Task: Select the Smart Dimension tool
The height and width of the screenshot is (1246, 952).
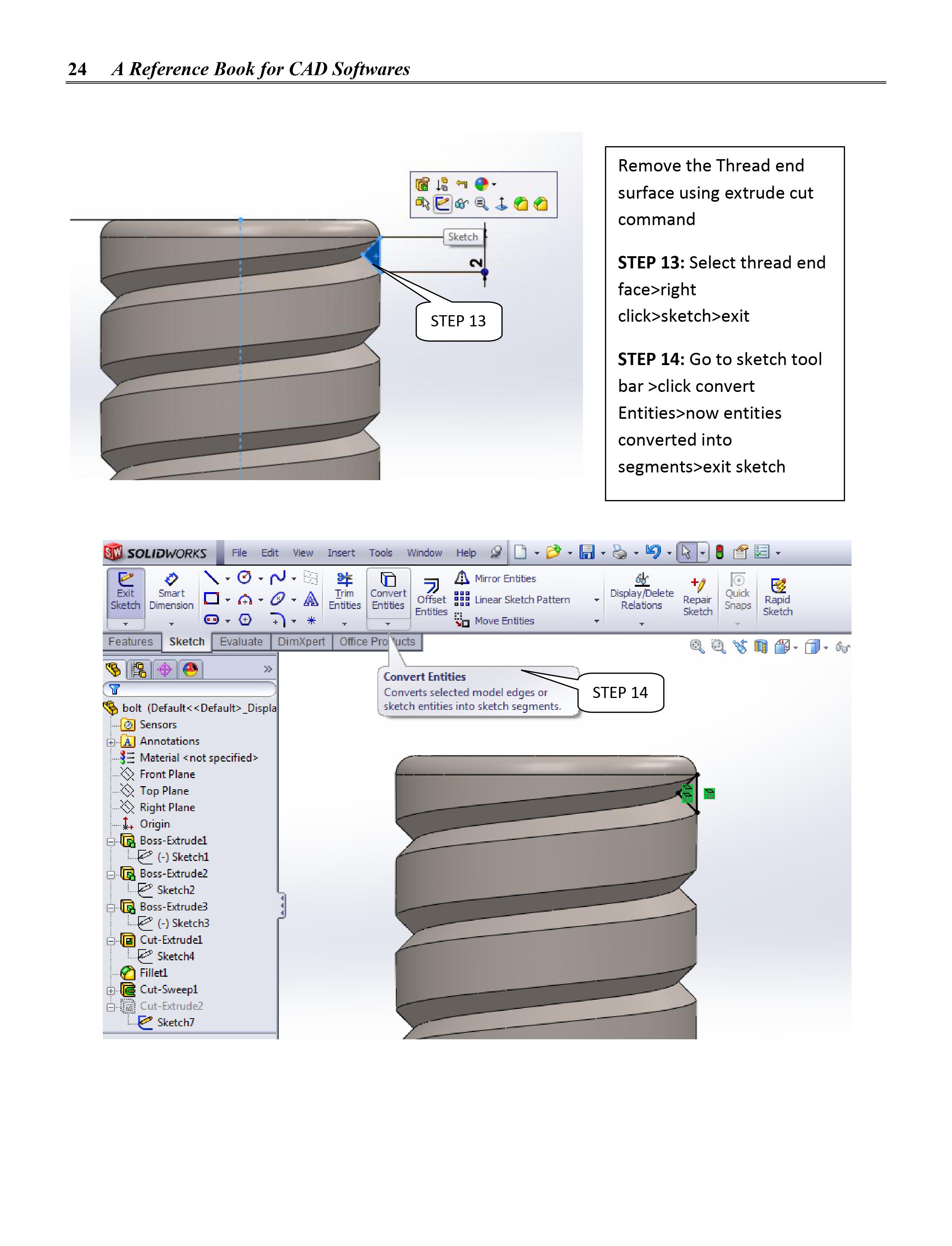Action: 171,592
